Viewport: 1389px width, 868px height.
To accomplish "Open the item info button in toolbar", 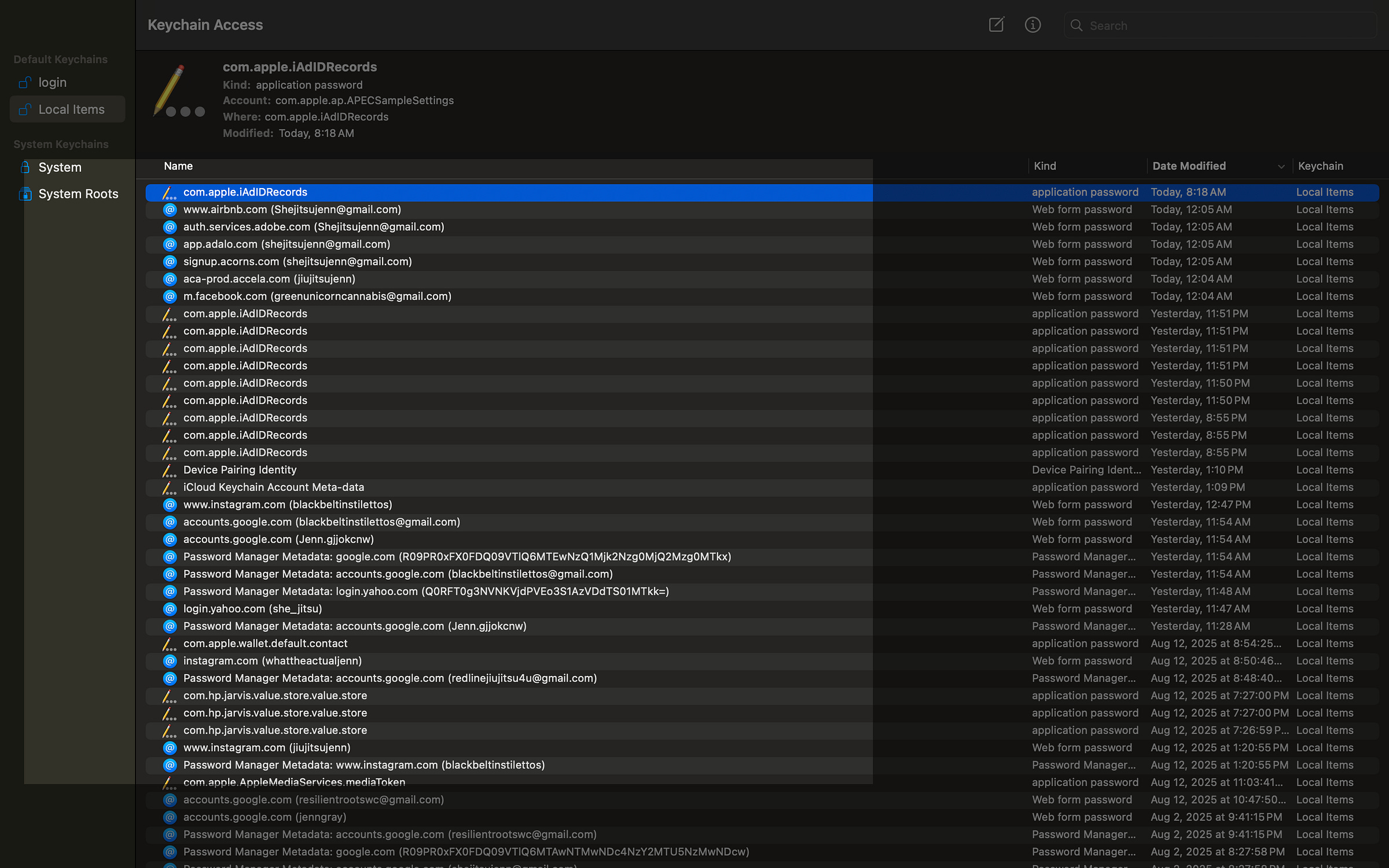I will coord(1032,25).
